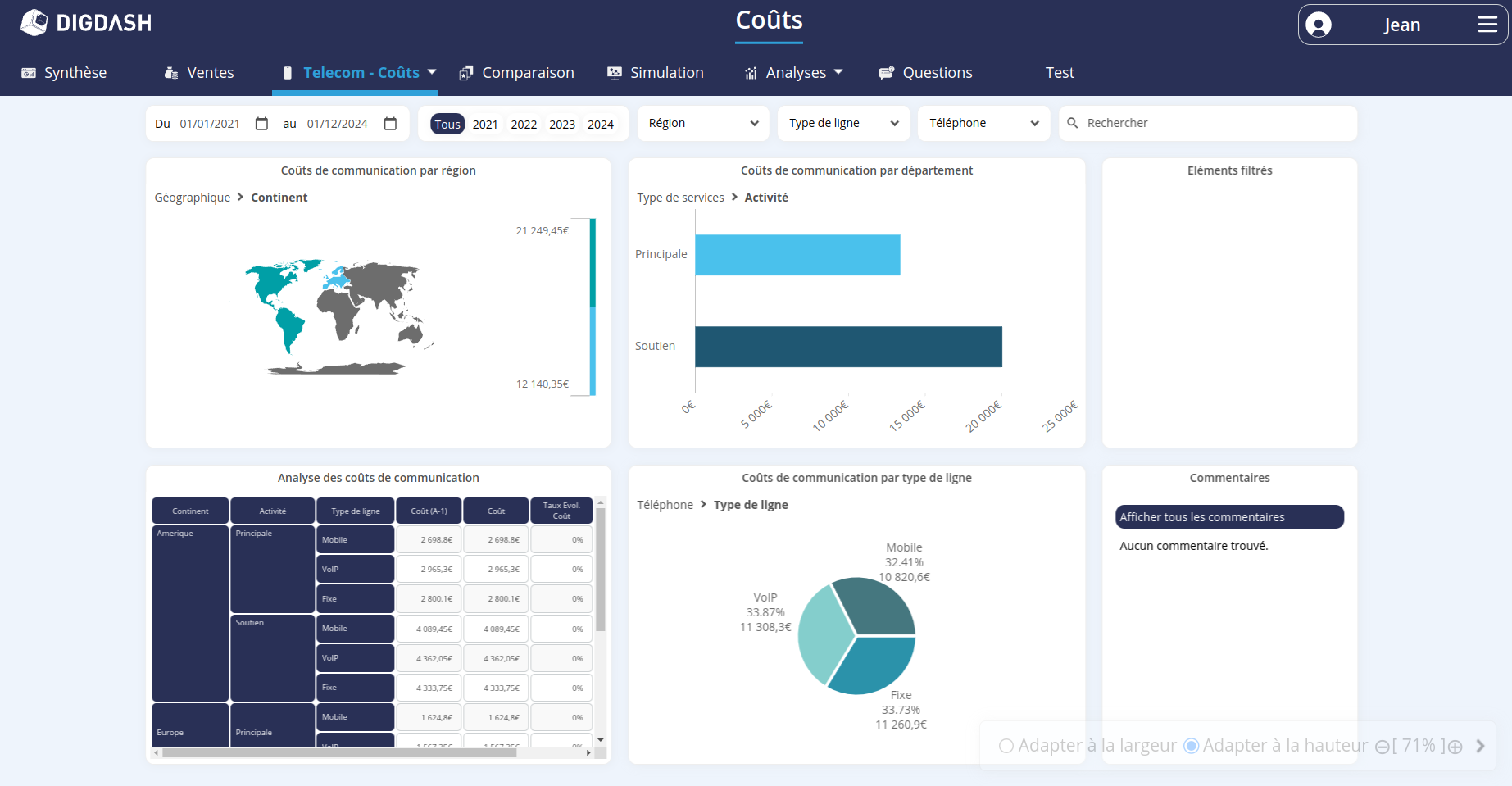Click the DigDash logo icon
1512x786 pixels.
(34, 23)
